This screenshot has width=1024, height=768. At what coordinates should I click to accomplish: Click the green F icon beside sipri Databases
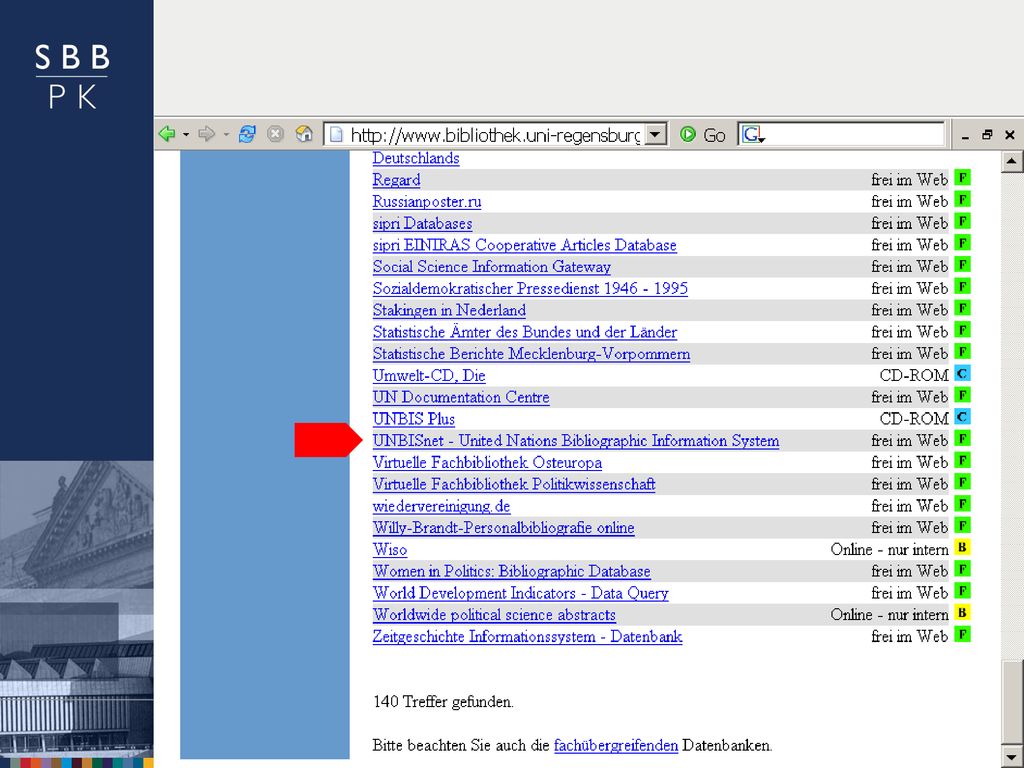coord(962,221)
